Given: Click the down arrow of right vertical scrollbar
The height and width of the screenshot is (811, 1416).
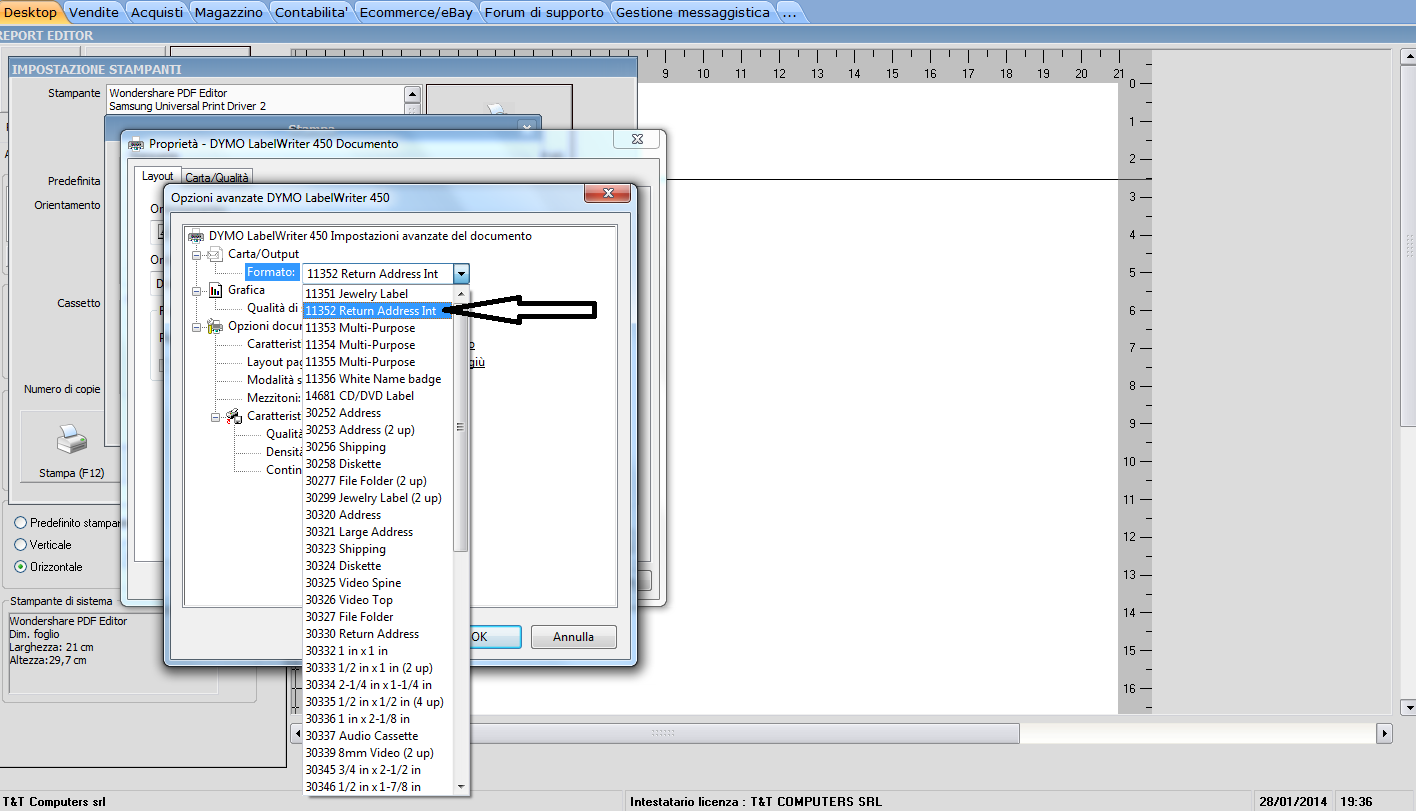Looking at the screenshot, I should pyautogui.click(x=1407, y=706).
